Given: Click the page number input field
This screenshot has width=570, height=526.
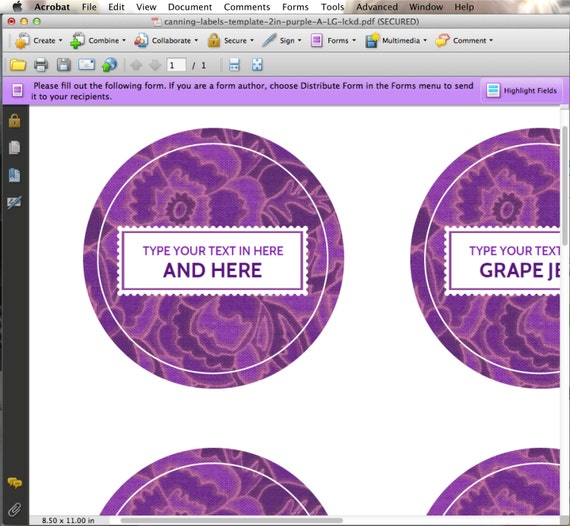Looking at the screenshot, I should click(176, 65).
